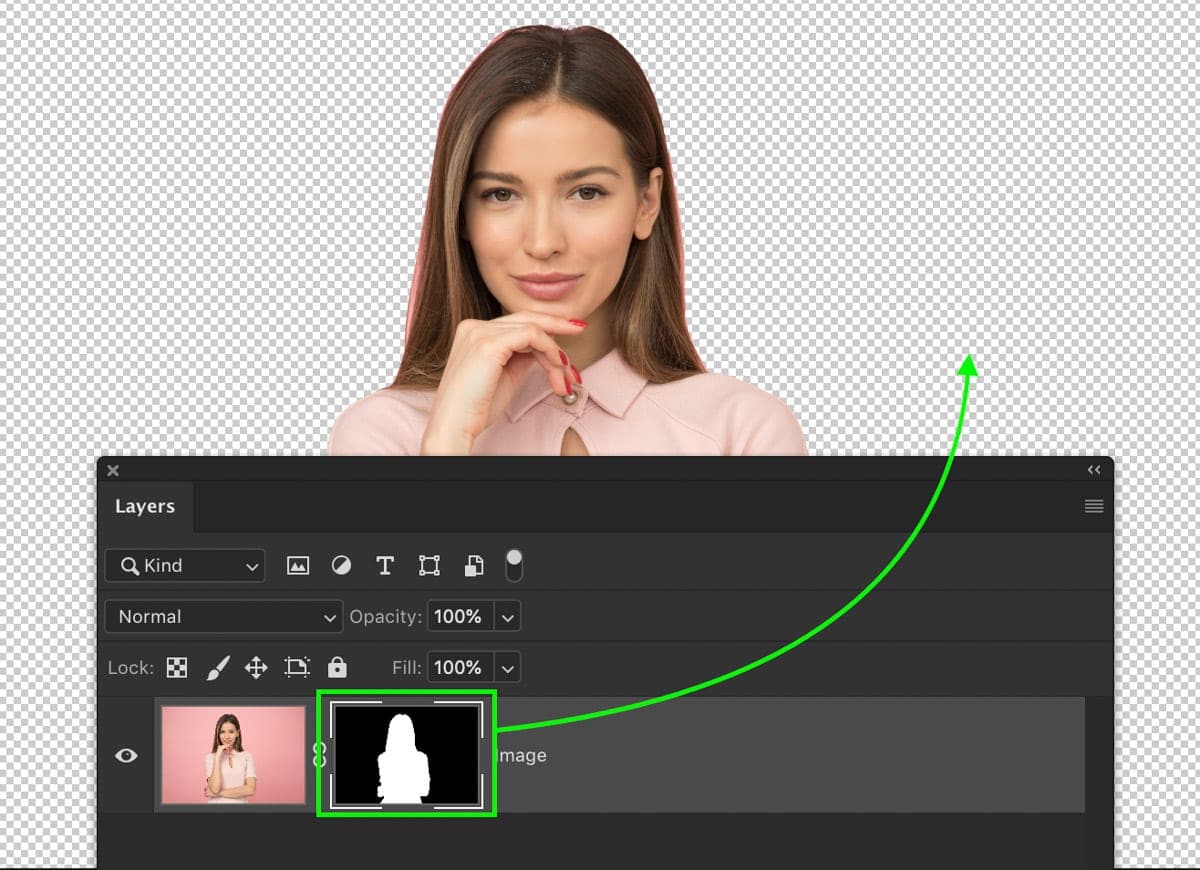Open the Layers panel menu icon
Image resolution: width=1200 pixels, height=870 pixels.
(x=1094, y=506)
